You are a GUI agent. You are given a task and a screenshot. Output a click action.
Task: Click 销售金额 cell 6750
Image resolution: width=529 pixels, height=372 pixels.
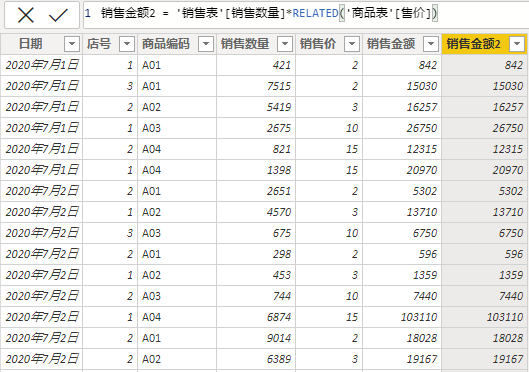[402, 233]
